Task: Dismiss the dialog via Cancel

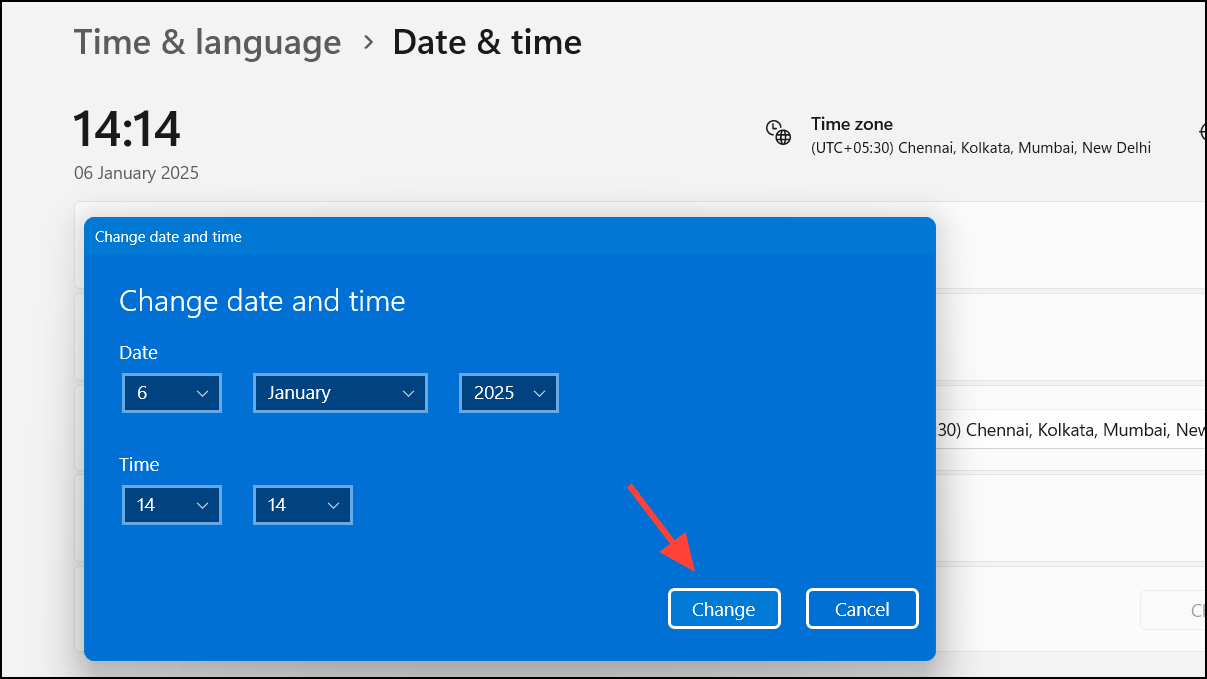Action: [x=862, y=608]
